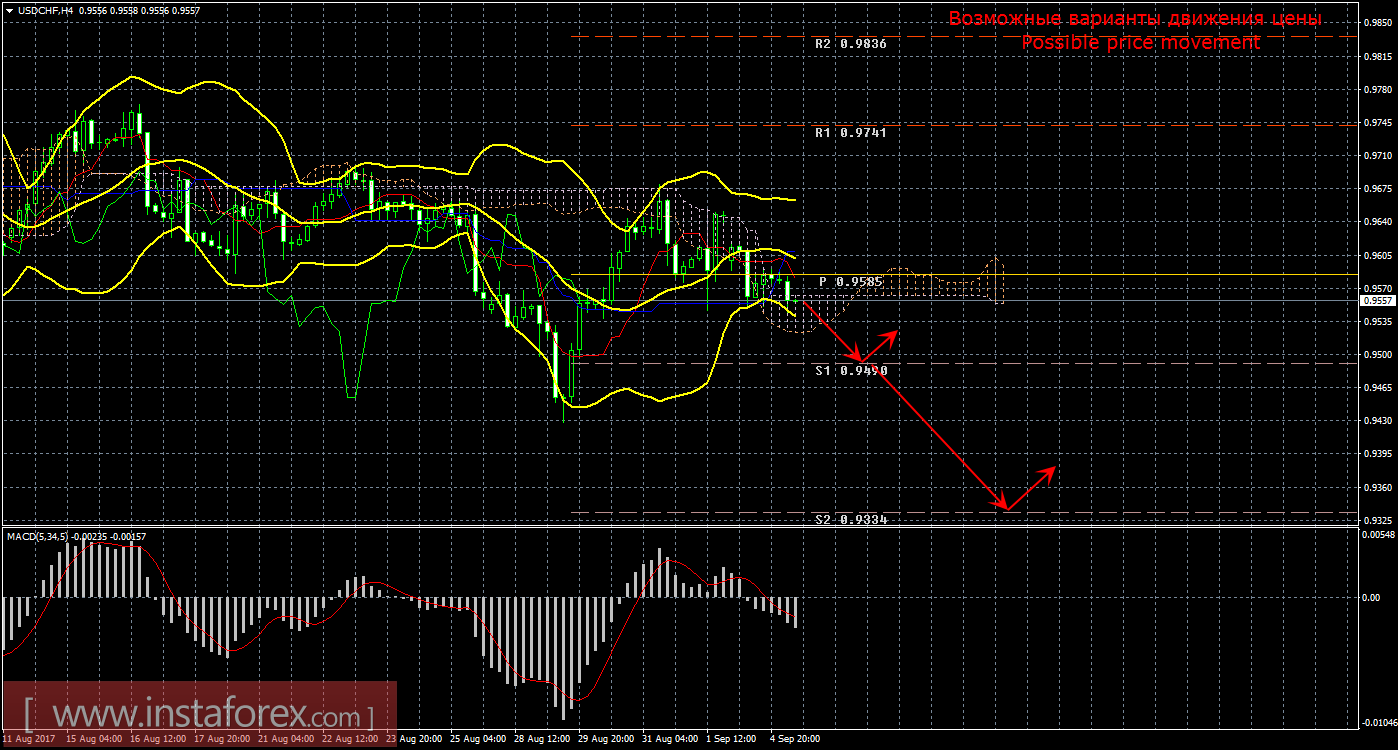The image size is (1398, 750).
Task: Click the 0.9325 price axis label
Action: [1378, 521]
